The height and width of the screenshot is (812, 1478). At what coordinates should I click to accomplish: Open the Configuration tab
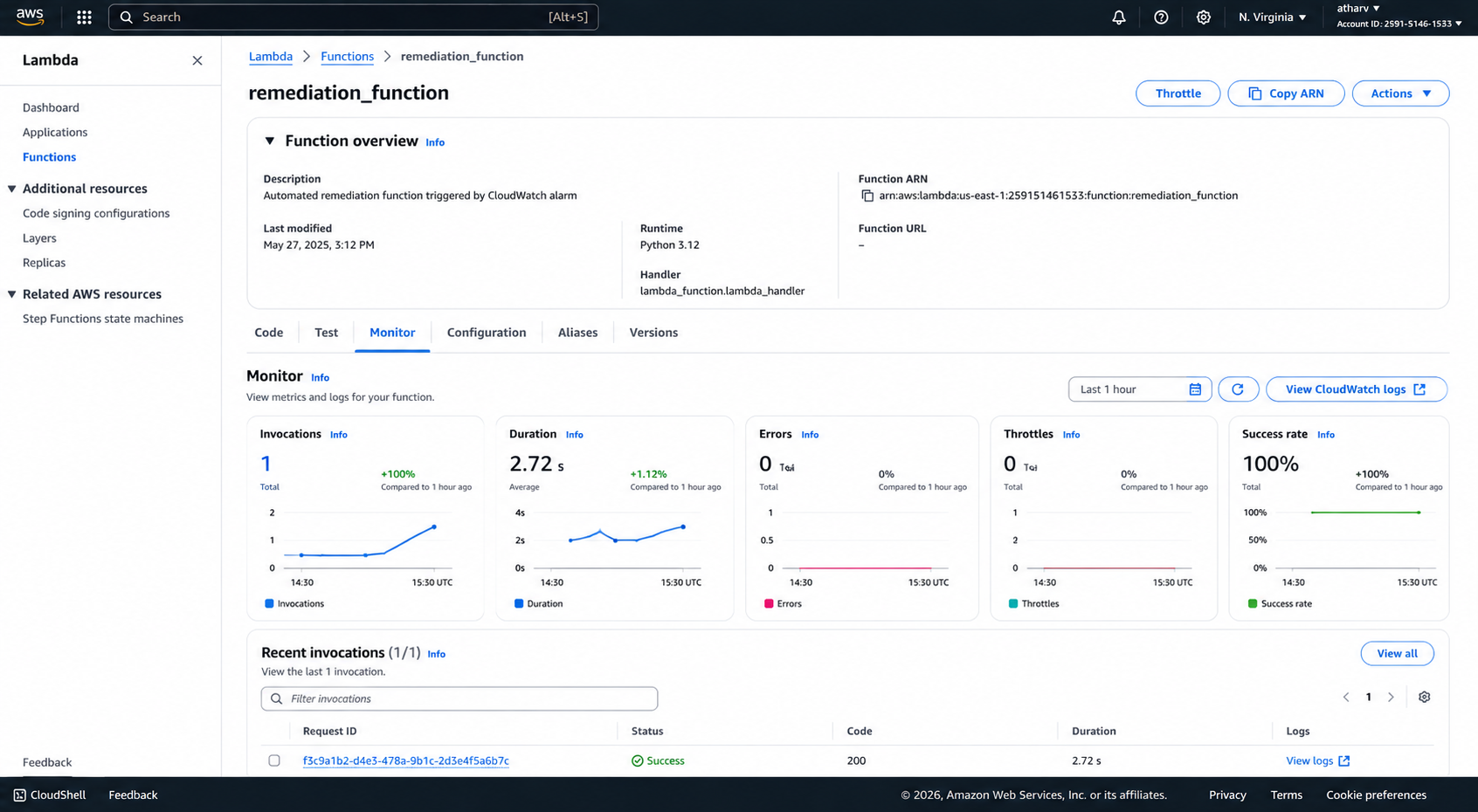pos(487,333)
